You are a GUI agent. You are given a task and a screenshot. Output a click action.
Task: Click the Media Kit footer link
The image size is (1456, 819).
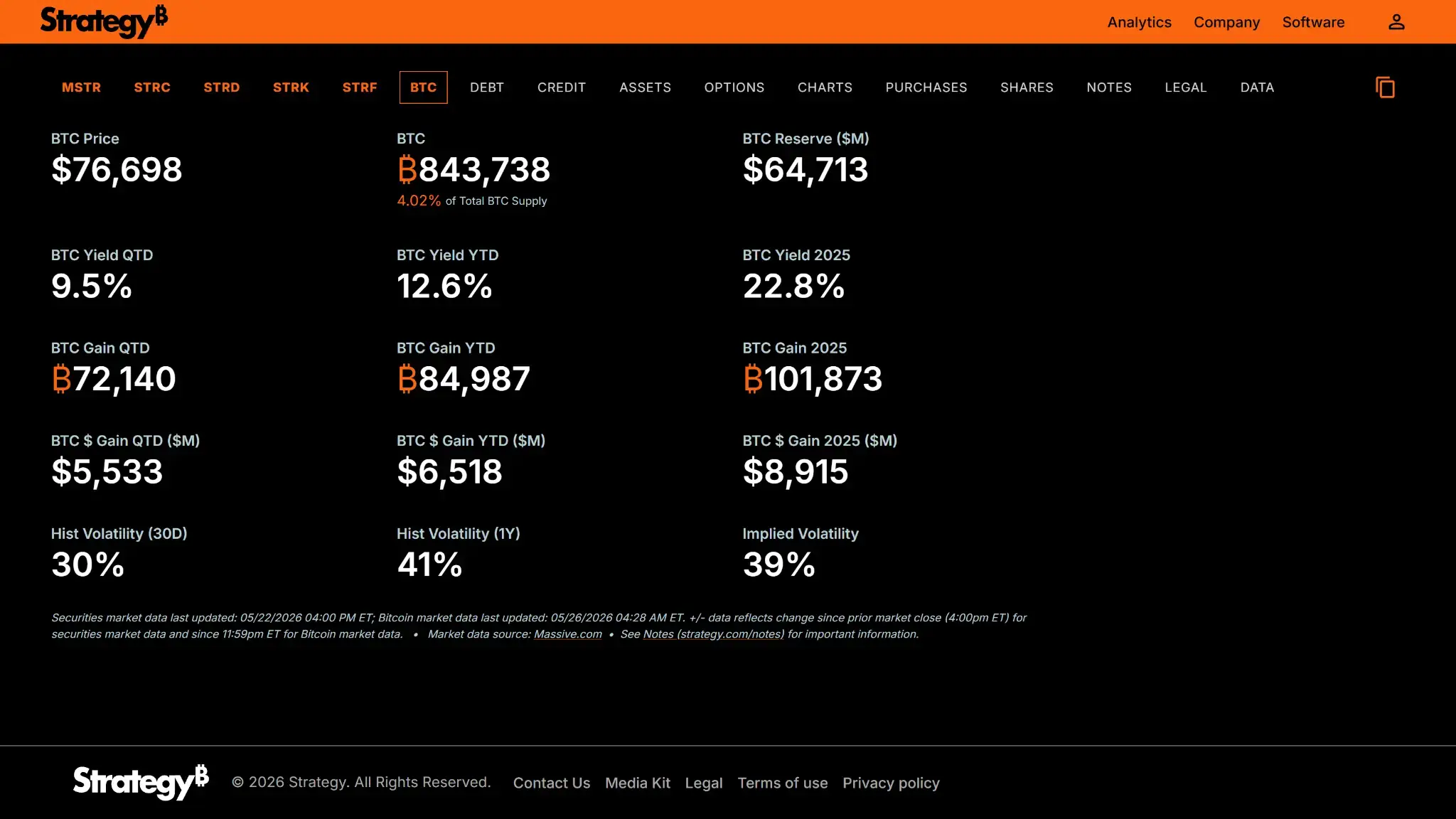(638, 783)
